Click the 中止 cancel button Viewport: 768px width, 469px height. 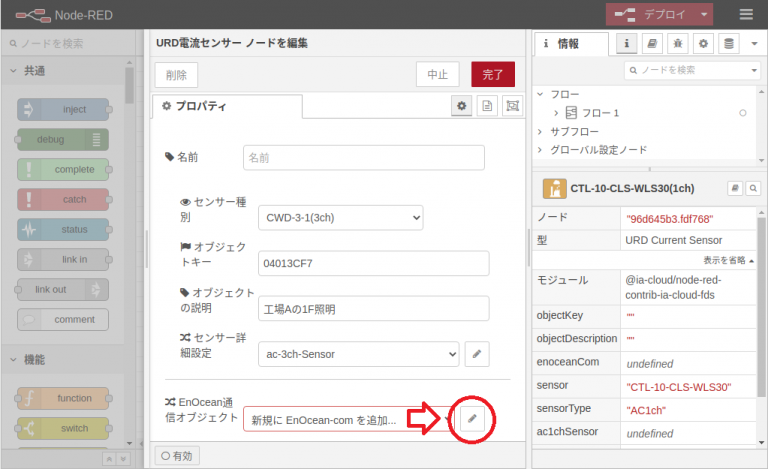[x=437, y=74]
